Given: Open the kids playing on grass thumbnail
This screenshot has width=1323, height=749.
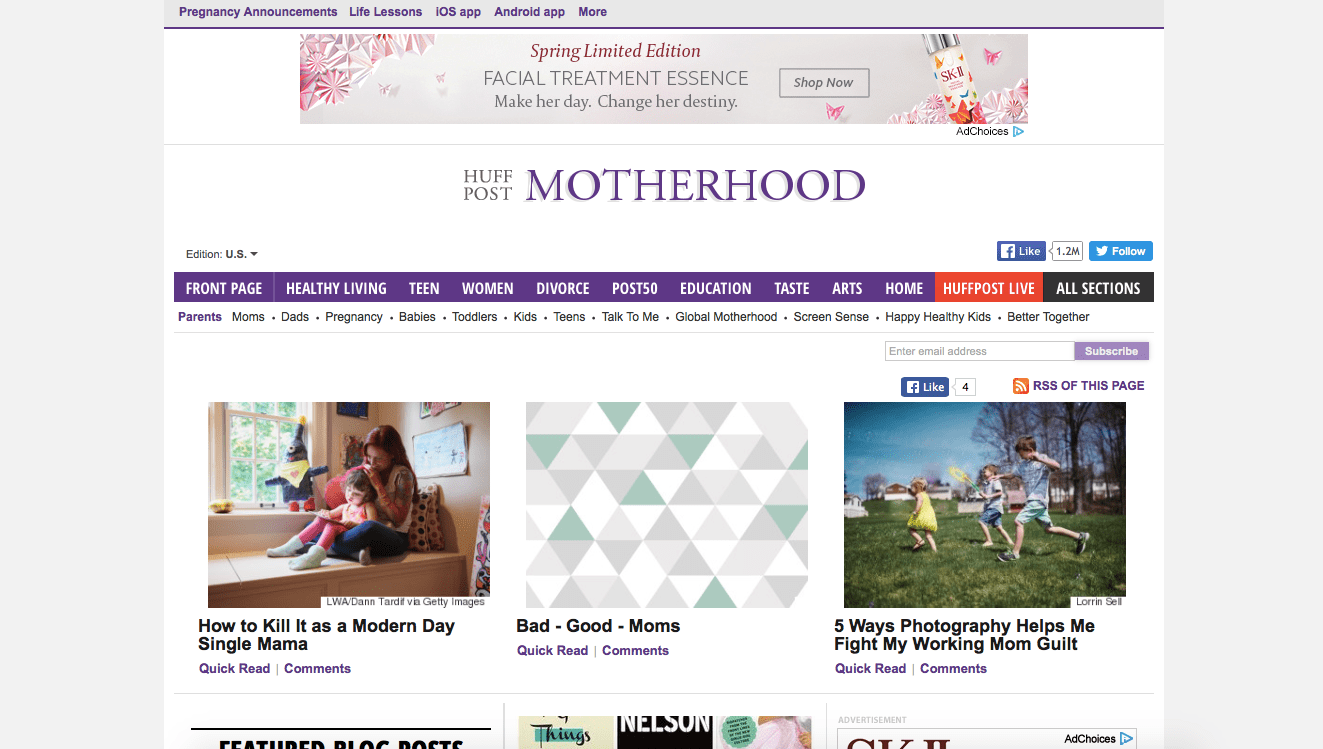Looking at the screenshot, I should tap(984, 504).
